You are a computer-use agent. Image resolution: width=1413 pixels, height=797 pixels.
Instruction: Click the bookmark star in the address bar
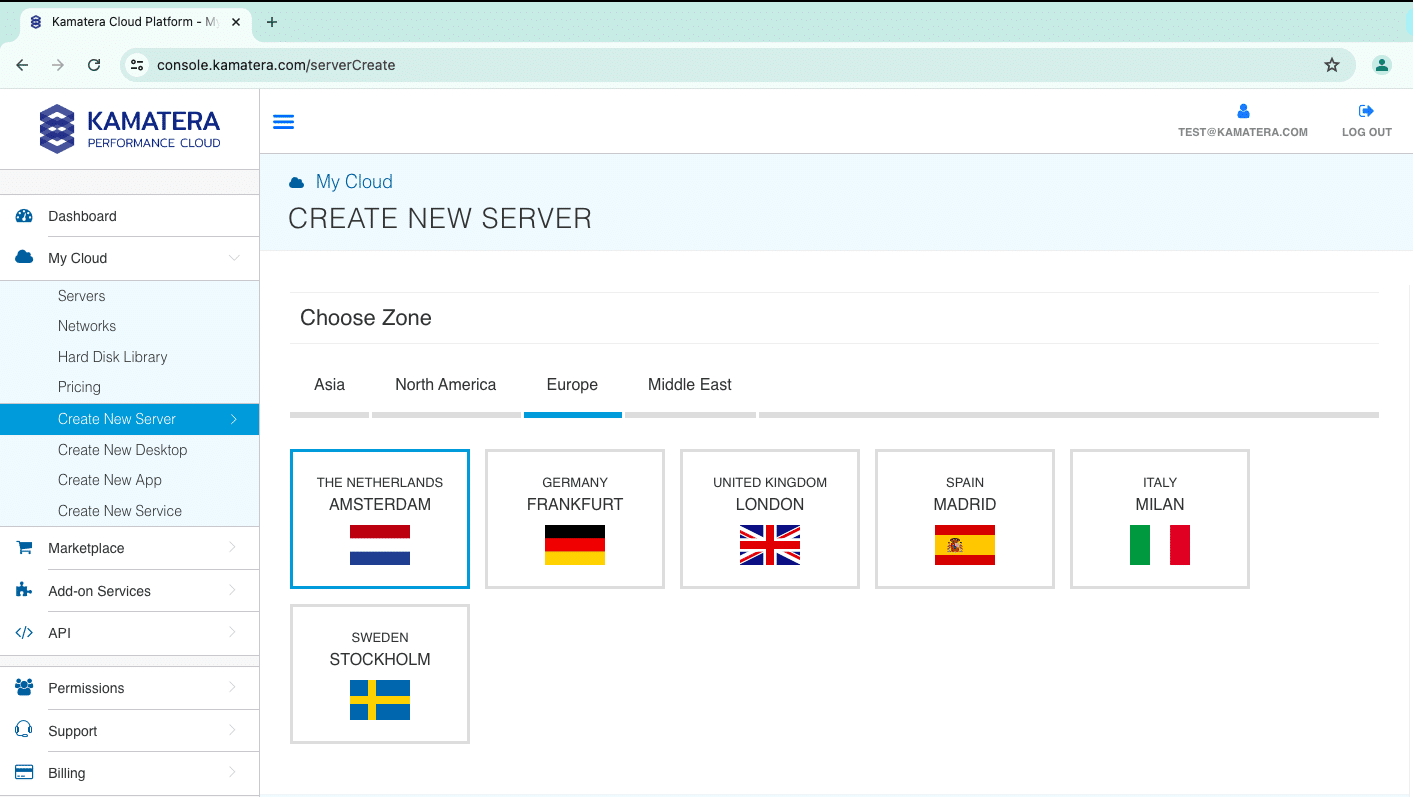click(1332, 64)
